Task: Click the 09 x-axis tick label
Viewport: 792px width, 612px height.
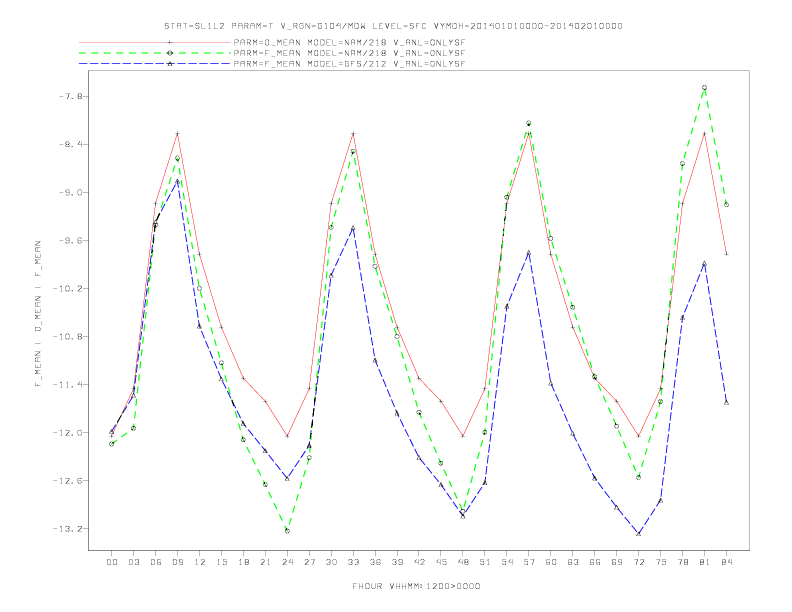Action: [177, 562]
